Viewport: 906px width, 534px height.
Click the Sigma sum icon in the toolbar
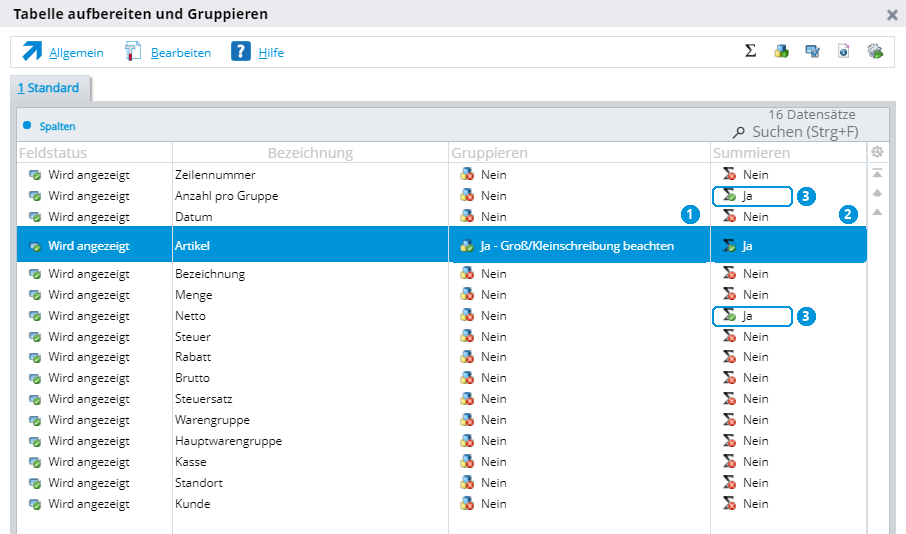pos(750,51)
